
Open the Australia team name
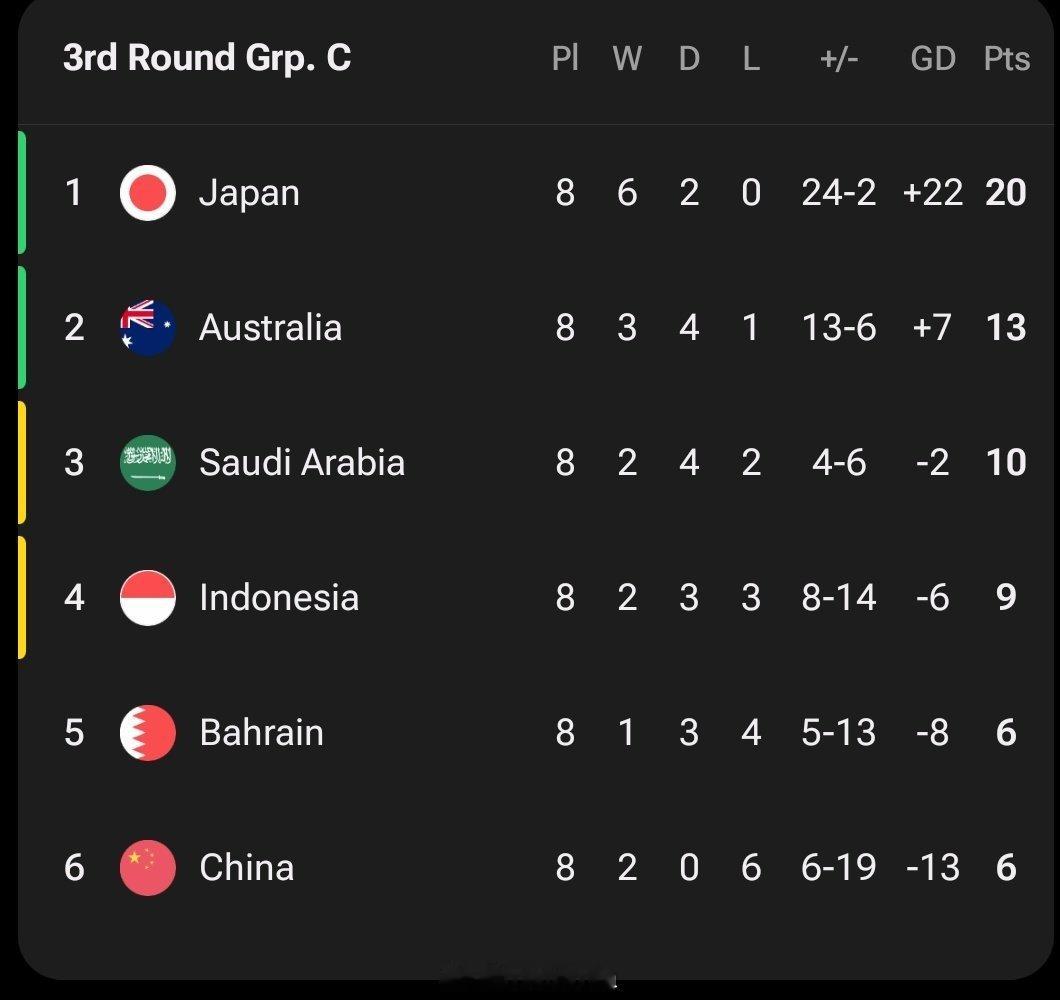[x=270, y=328]
